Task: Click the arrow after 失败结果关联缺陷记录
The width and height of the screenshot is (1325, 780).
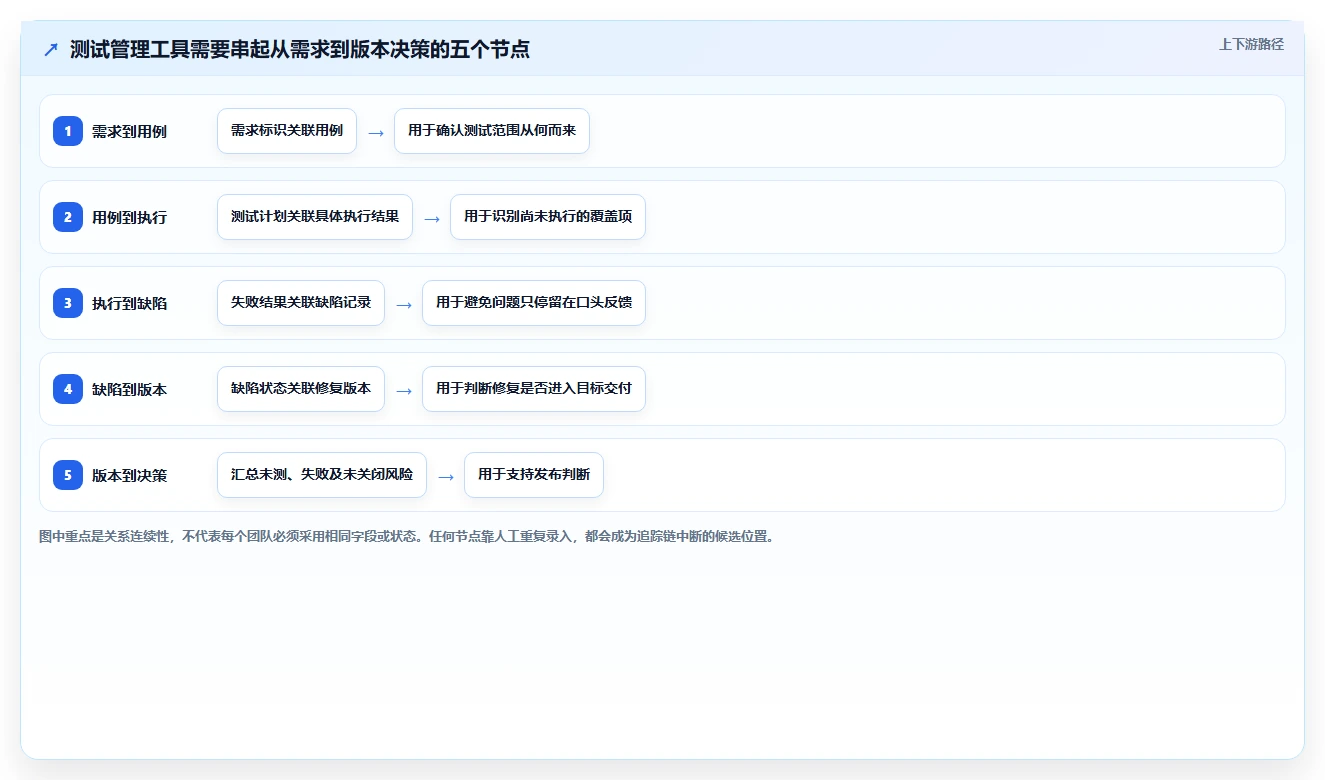Action: [x=404, y=304]
